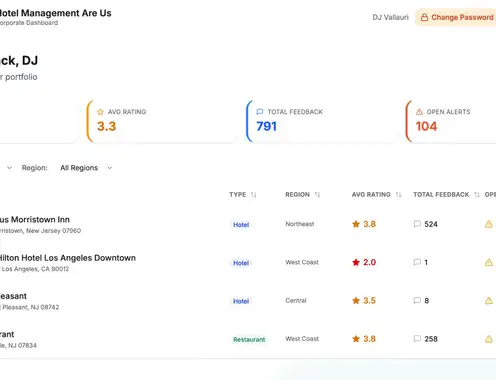Click West Coast in the Hilton row
This screenshot has height=380, width=496.
click(302, 262)
